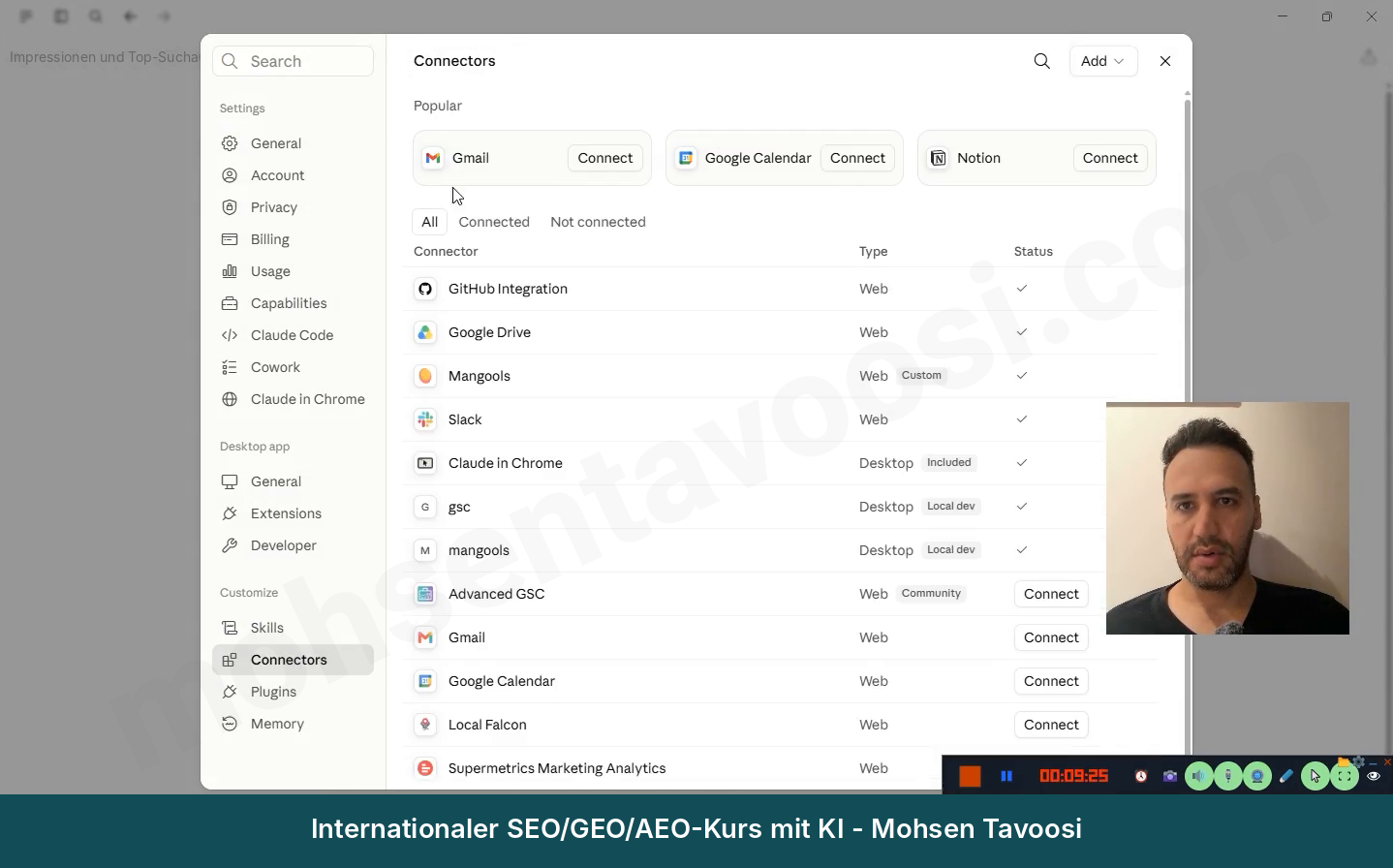
Task: Open Memory in the sidebar
Action: point(293,724)
